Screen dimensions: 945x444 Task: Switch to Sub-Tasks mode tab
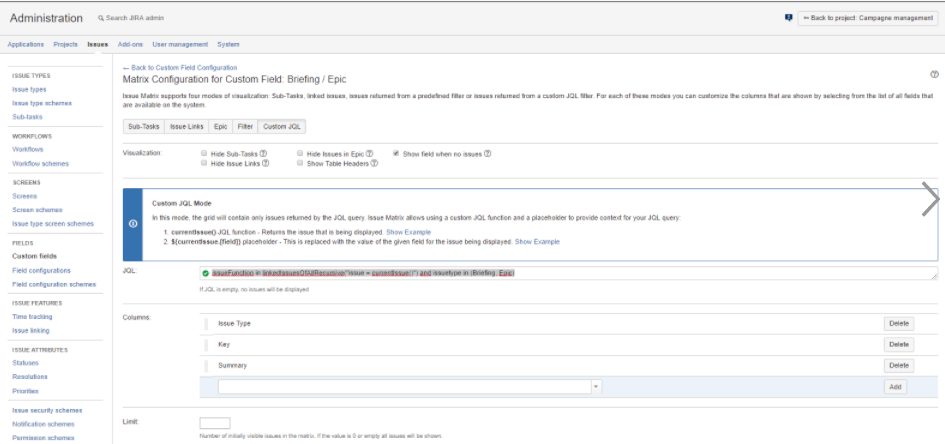pos(143,127)
